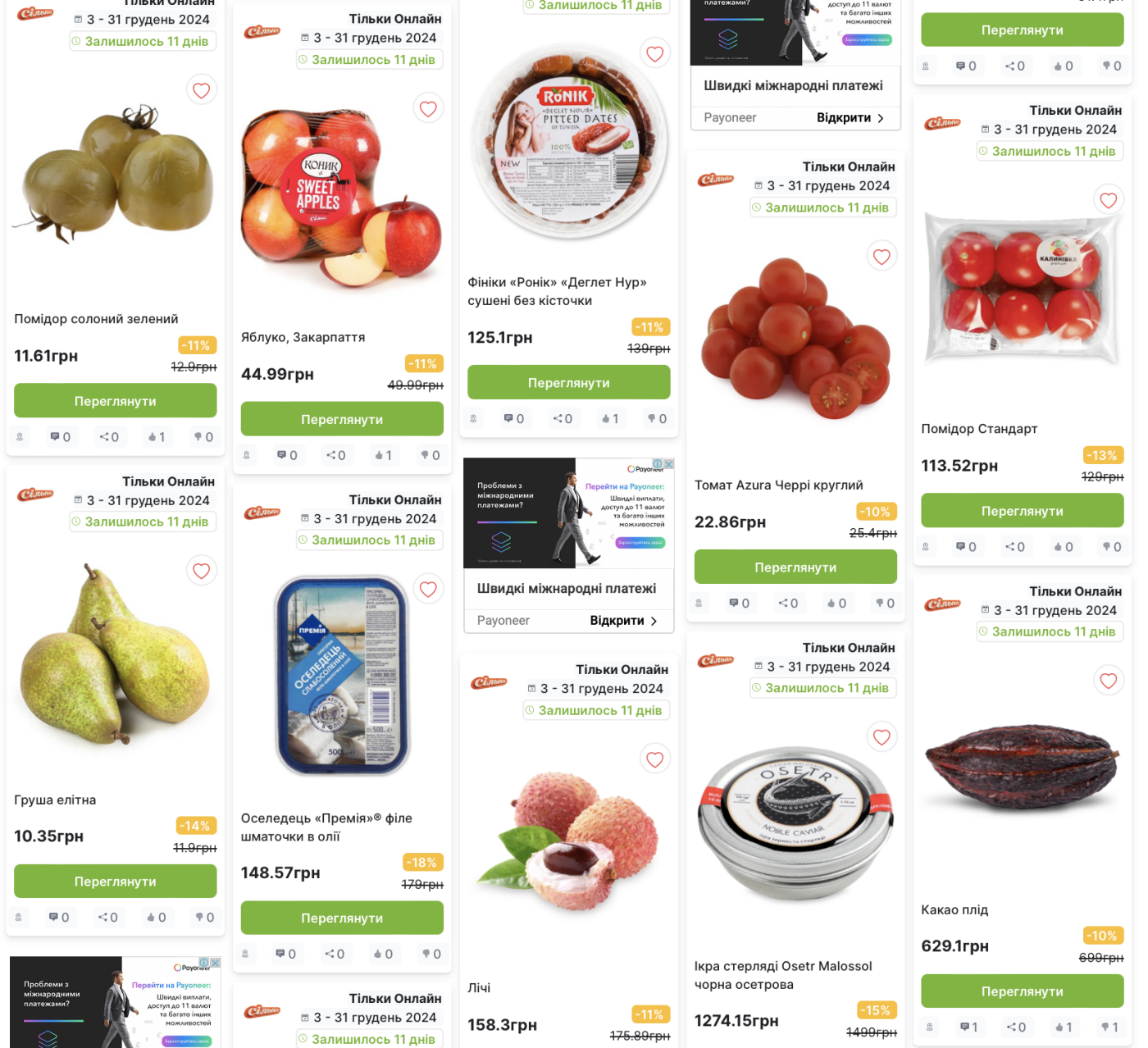Click Переглянути for Фініки Ронік
The width and height of the screenshot is (1148, 1048).
(x=569, y=383)
